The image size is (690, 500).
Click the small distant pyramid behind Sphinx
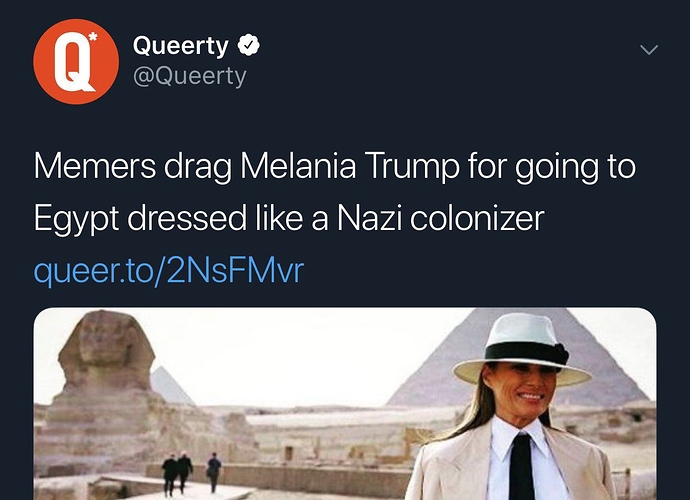(171, 386)
